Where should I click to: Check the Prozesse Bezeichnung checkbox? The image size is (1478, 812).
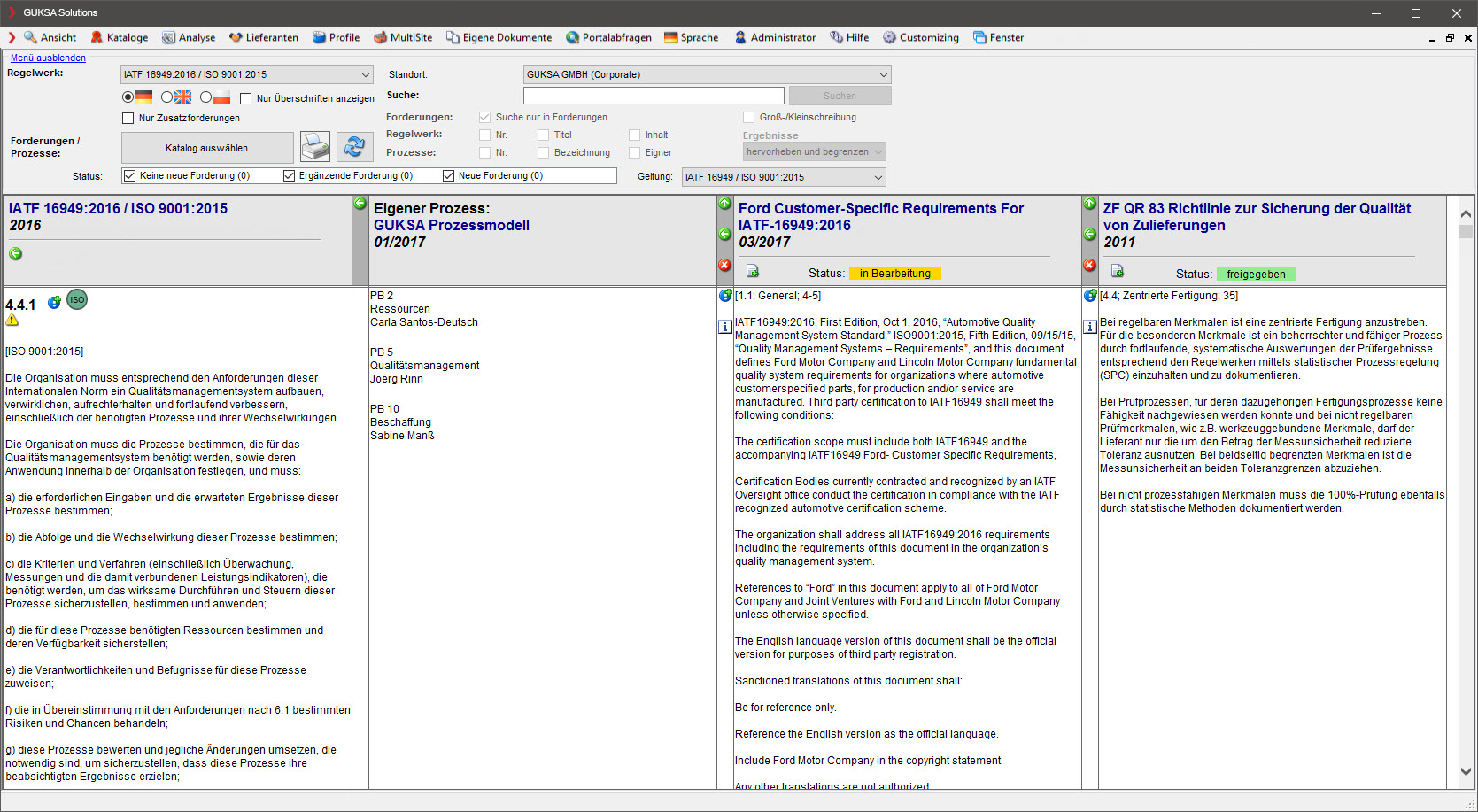coord(543,152)
